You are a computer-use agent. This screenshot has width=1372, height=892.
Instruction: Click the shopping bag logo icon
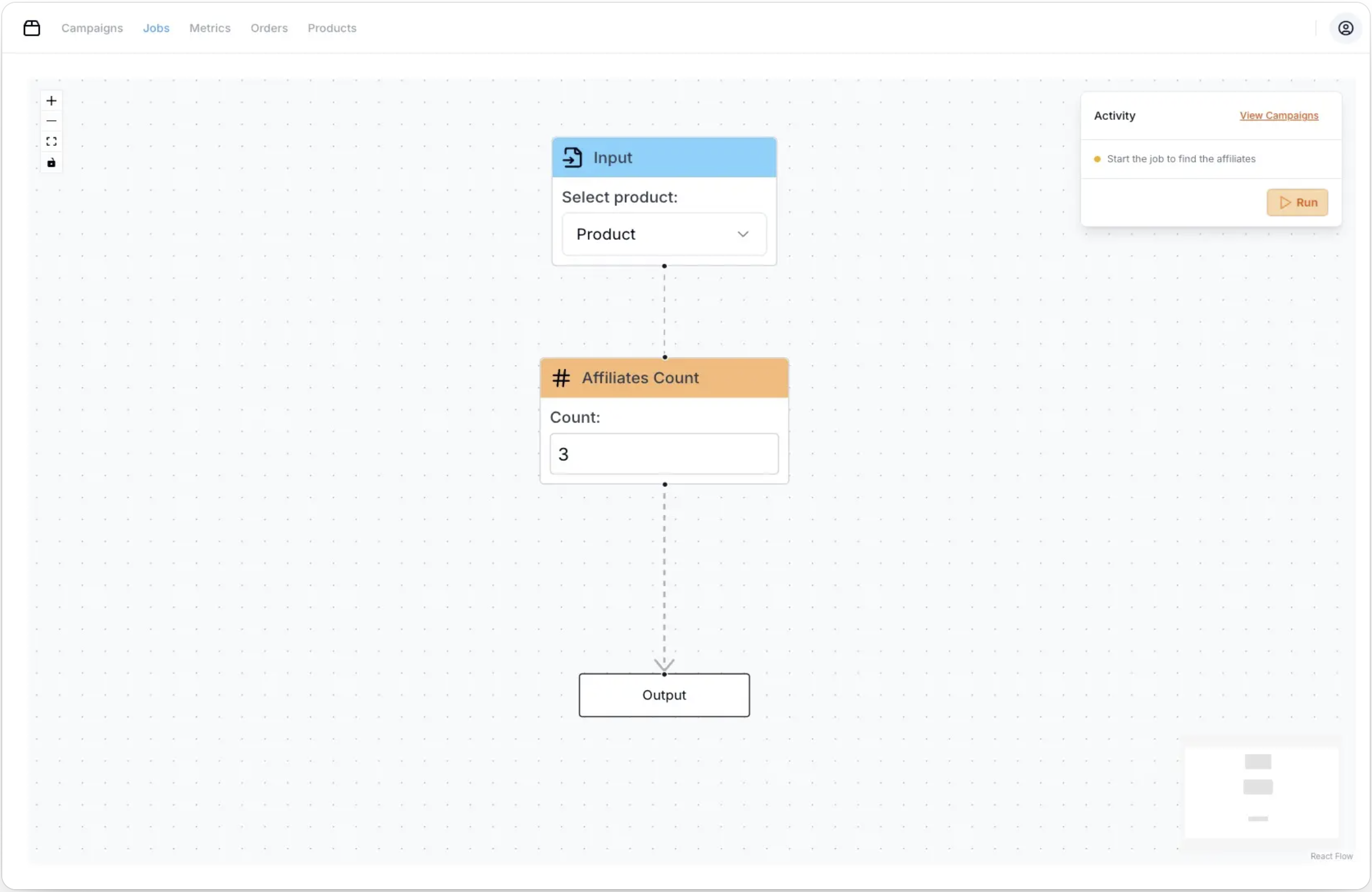[x=32, y=28]
